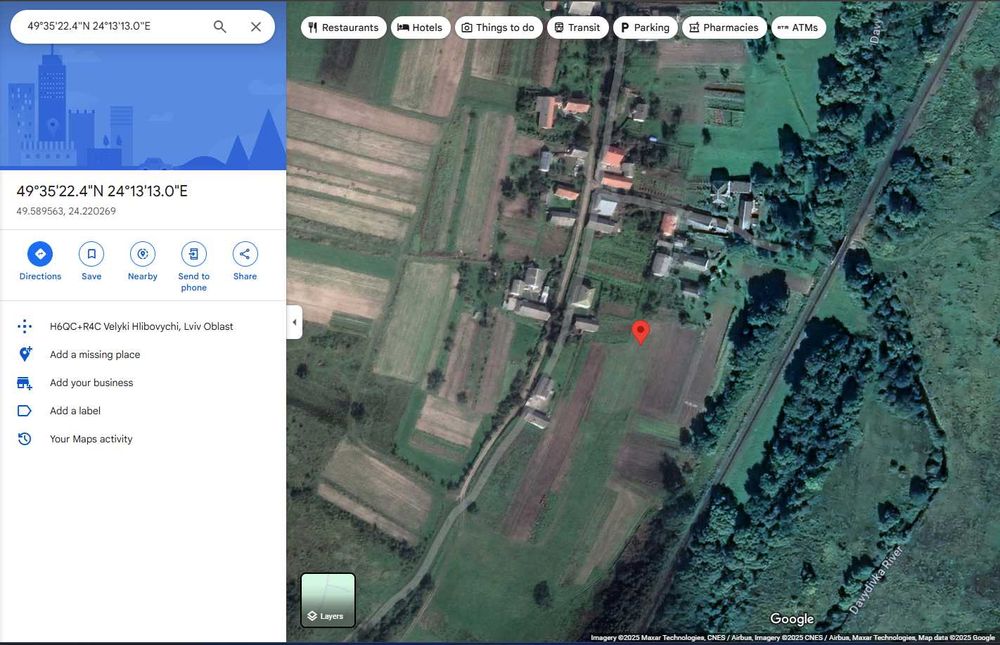Open Directions for the dropped pin

40,261
